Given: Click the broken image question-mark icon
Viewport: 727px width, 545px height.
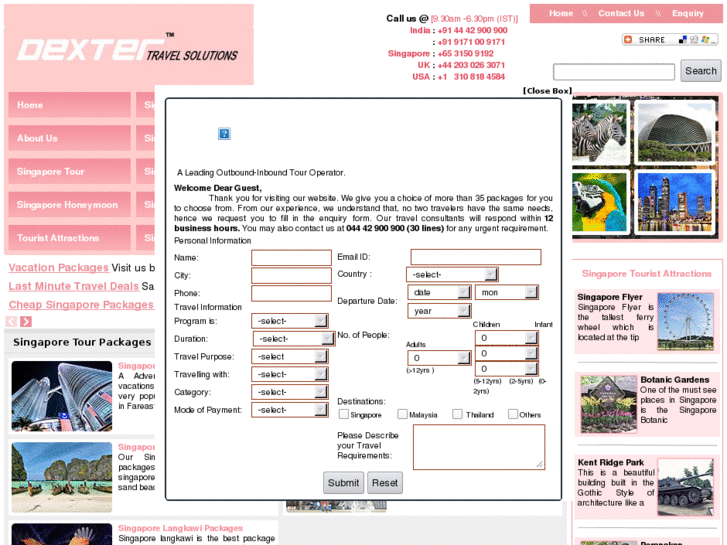Looking at the screenshot, I should tap(224, 134).
